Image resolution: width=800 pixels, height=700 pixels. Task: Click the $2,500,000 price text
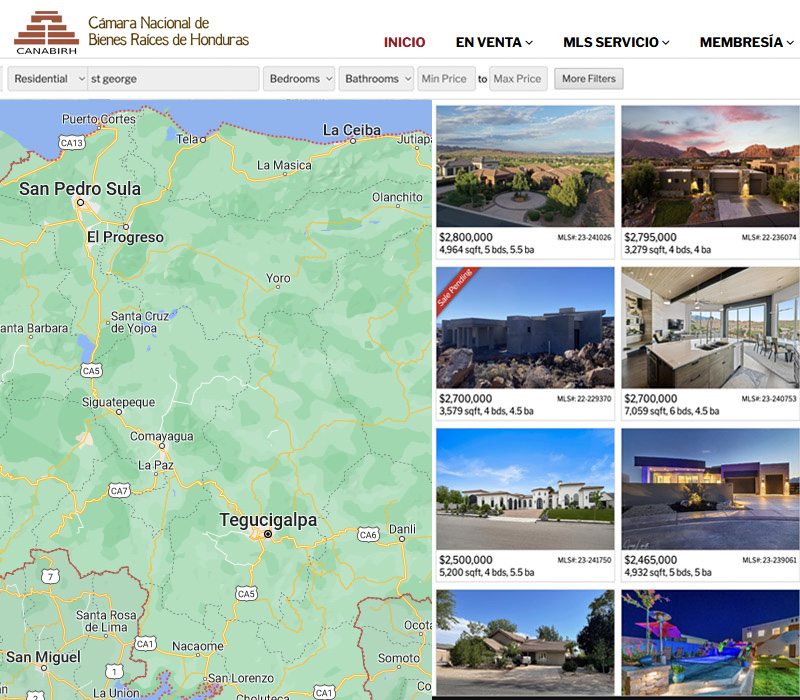(466, 560)
